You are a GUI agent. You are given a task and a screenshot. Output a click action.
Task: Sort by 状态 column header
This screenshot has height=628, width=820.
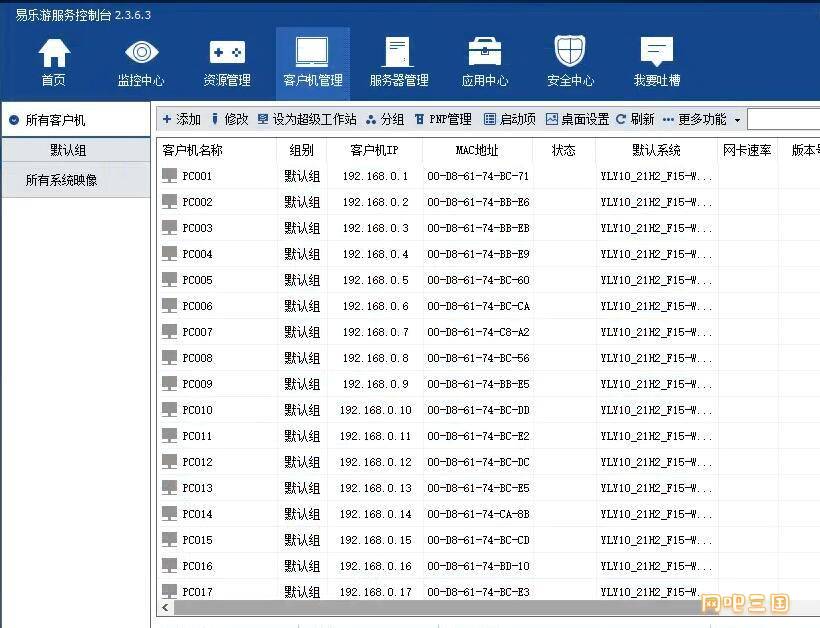[x=564, y=151]
